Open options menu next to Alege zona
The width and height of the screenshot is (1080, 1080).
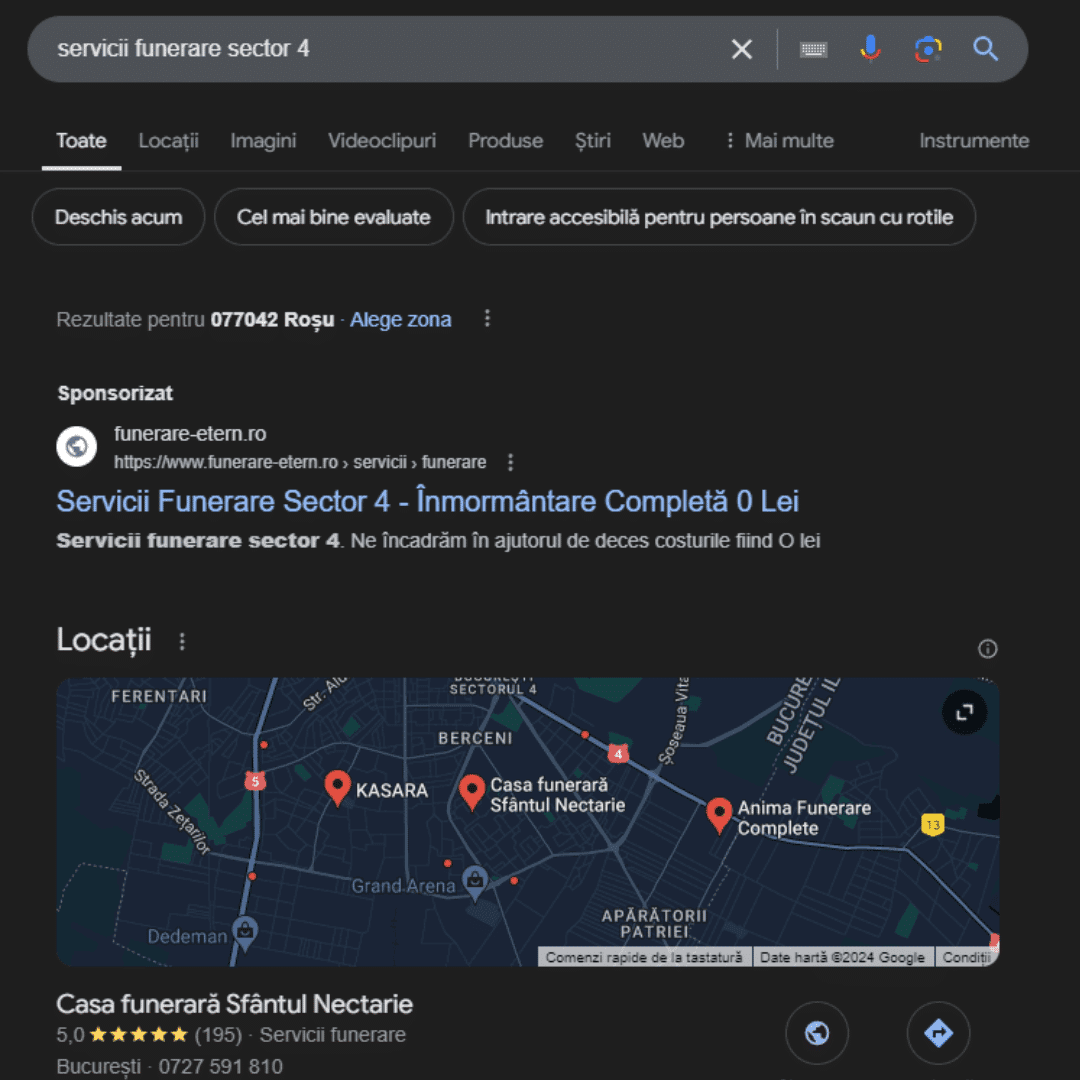tap(487, 318)
